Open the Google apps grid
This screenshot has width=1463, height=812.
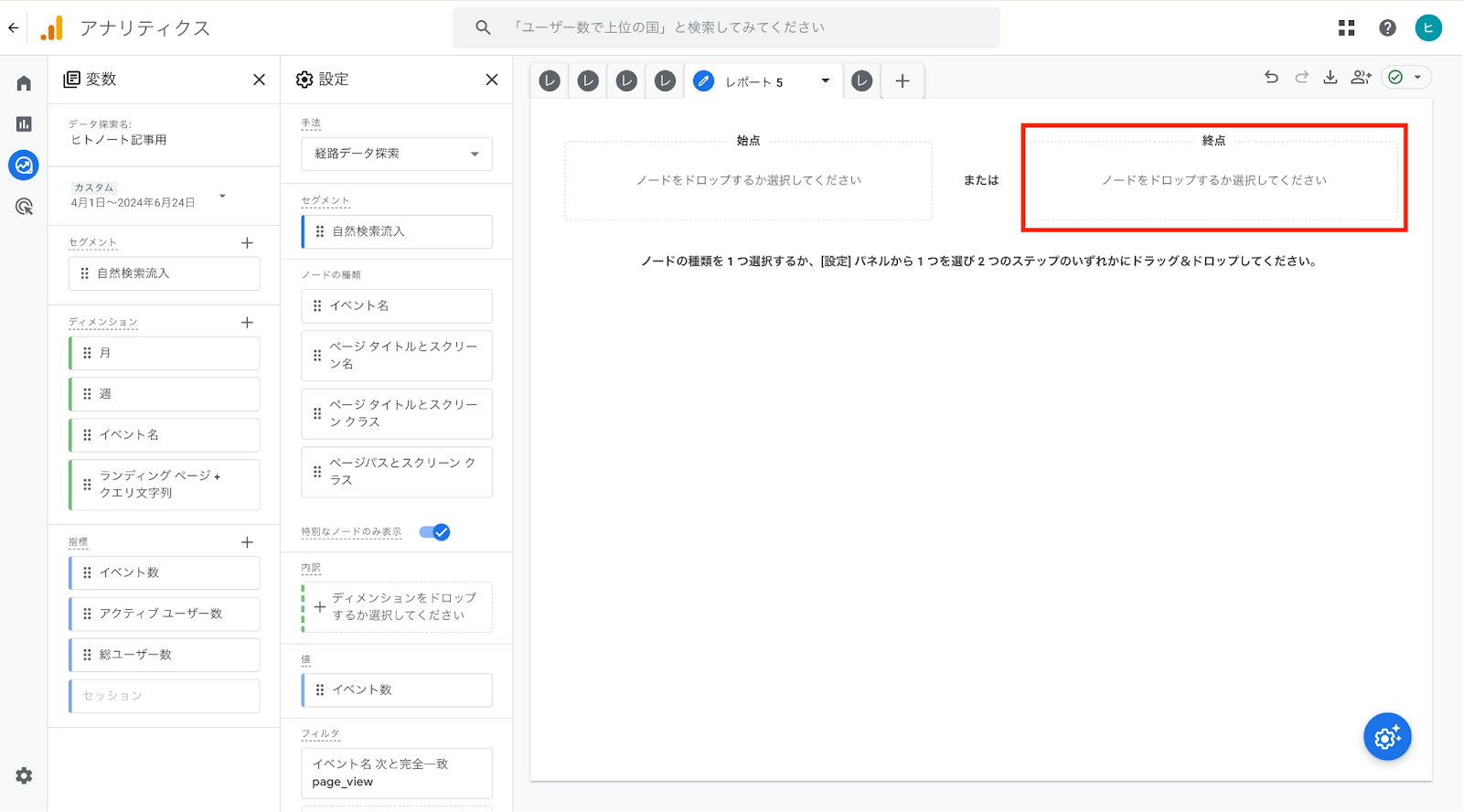1346,28
